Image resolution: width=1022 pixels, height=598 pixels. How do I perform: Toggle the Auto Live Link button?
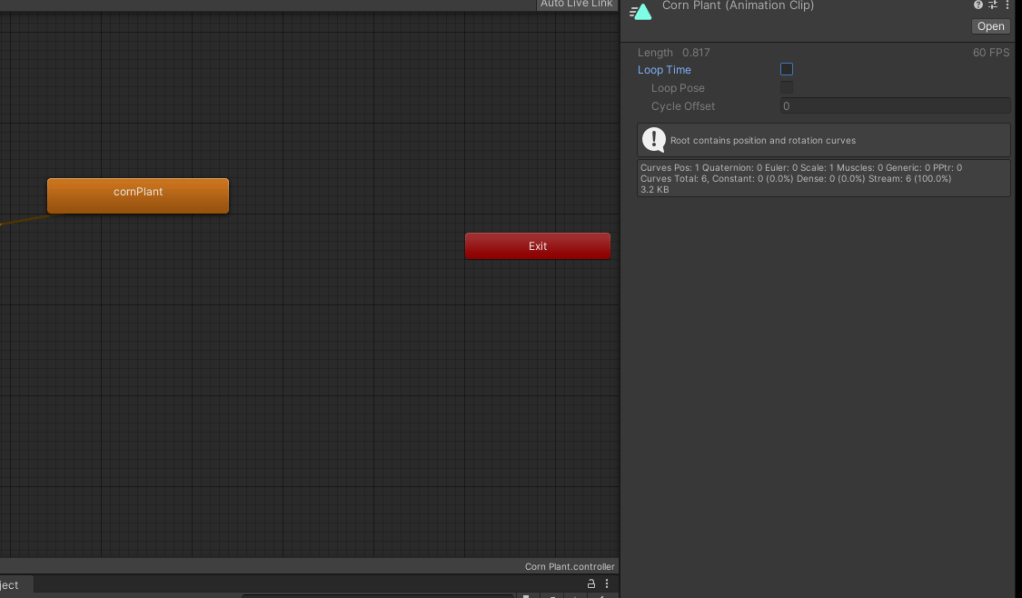point(576,4)
